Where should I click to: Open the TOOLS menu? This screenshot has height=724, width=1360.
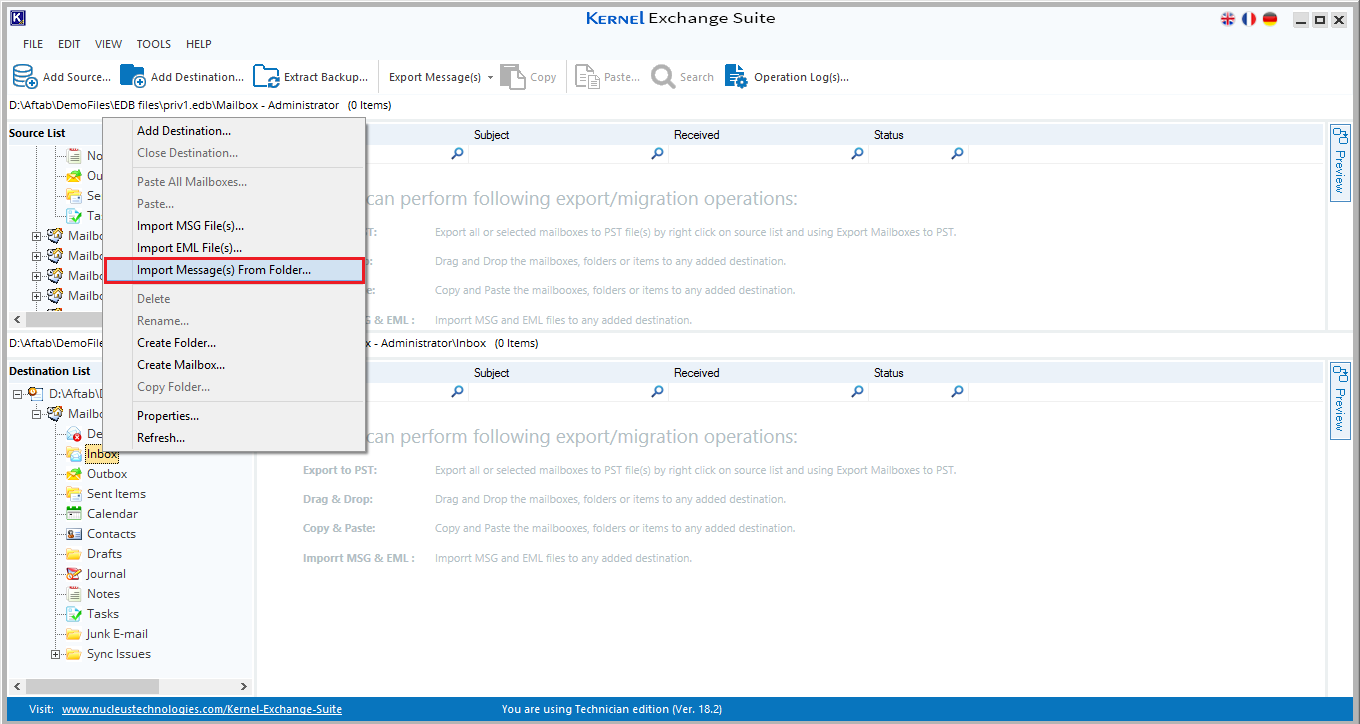point(154,44)
